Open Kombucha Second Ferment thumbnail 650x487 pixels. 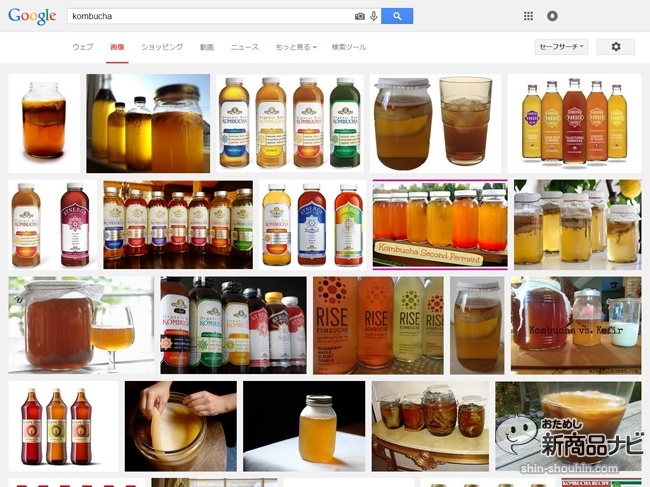pos(440,225)
